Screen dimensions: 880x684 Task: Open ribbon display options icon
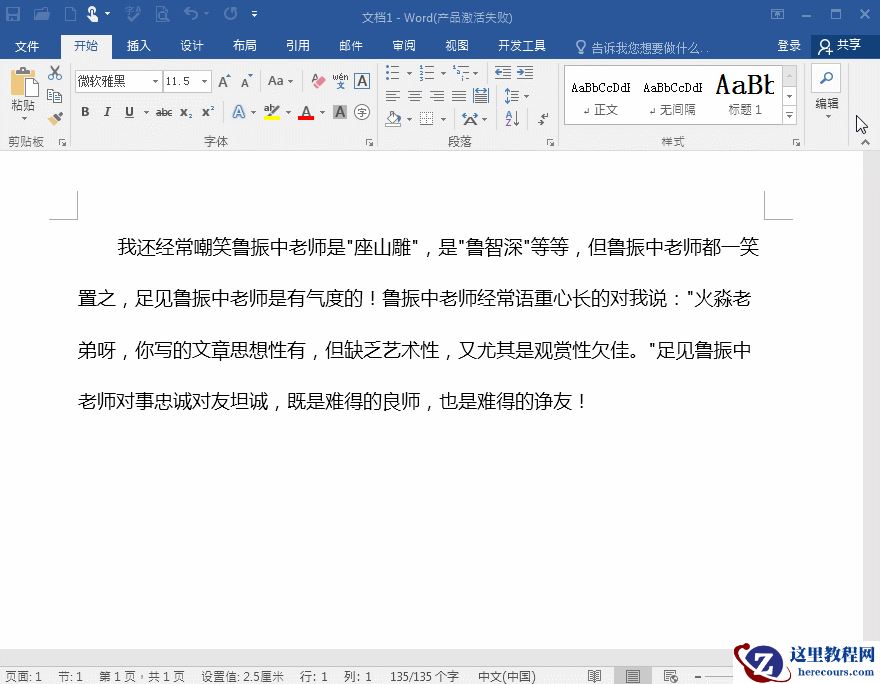coord(777,14)
